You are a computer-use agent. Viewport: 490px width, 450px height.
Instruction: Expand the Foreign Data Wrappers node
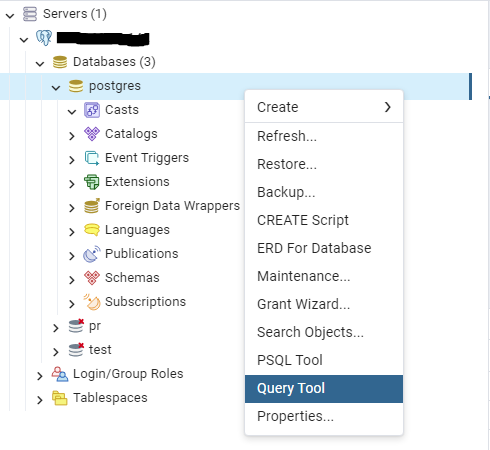pyautogui.click(x=72, y=208)
